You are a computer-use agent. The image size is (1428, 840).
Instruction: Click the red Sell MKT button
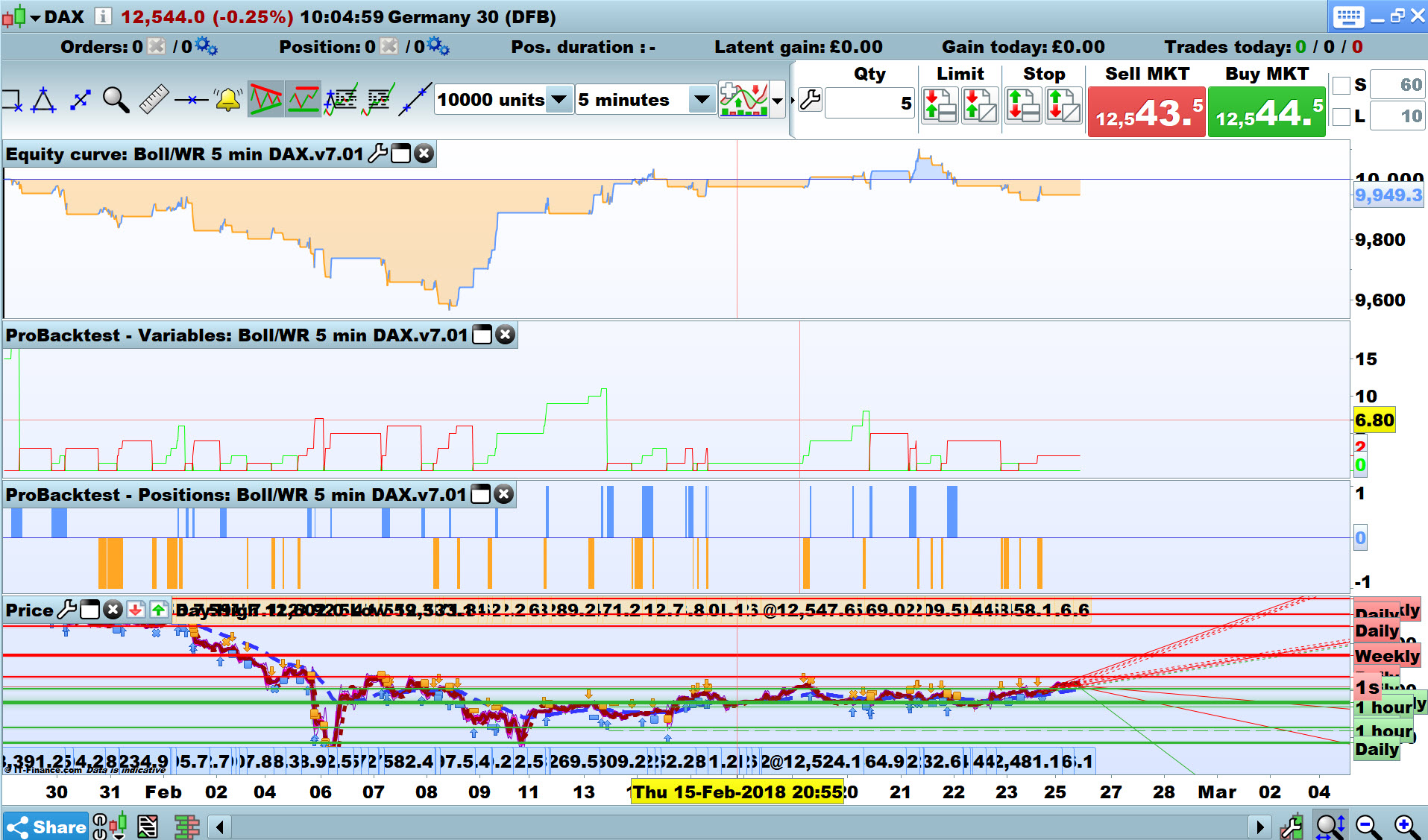coord(1147,112)
